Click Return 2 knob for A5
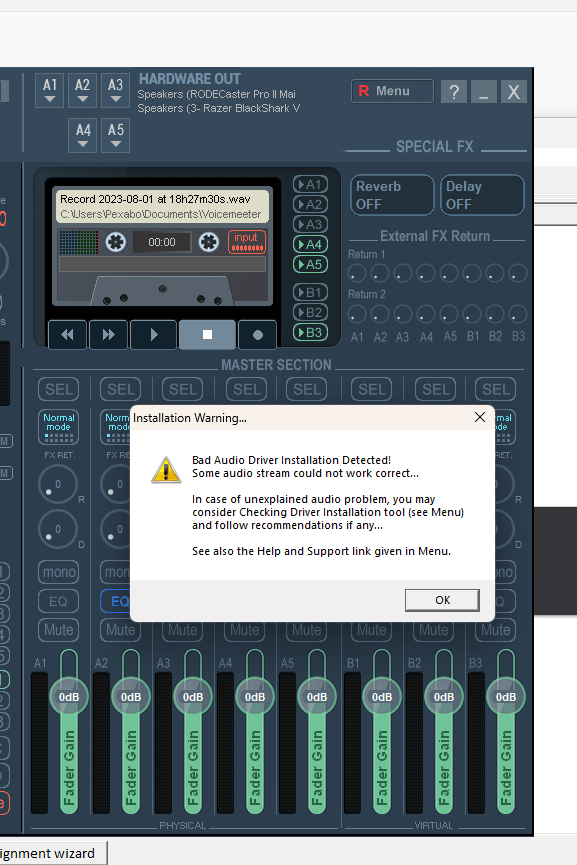 (449, 314)
